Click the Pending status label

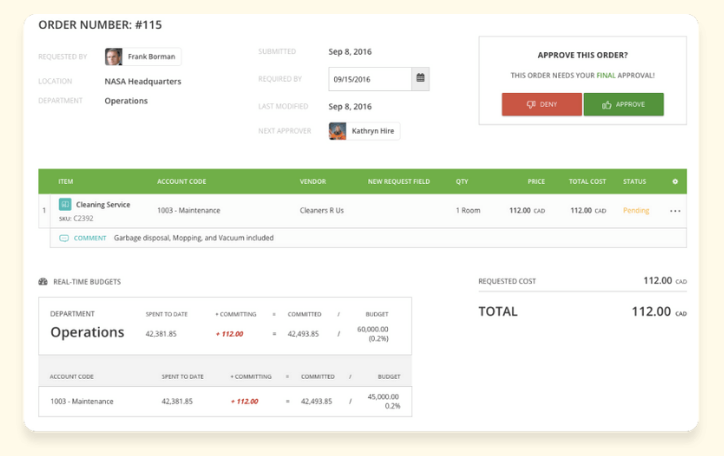click(635, 211)
